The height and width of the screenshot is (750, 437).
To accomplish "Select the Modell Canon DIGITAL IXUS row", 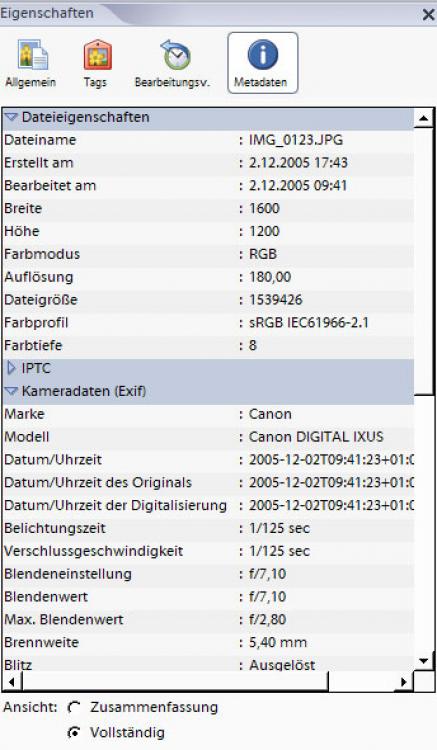I will pyautogui.click(x=208, y=437).
